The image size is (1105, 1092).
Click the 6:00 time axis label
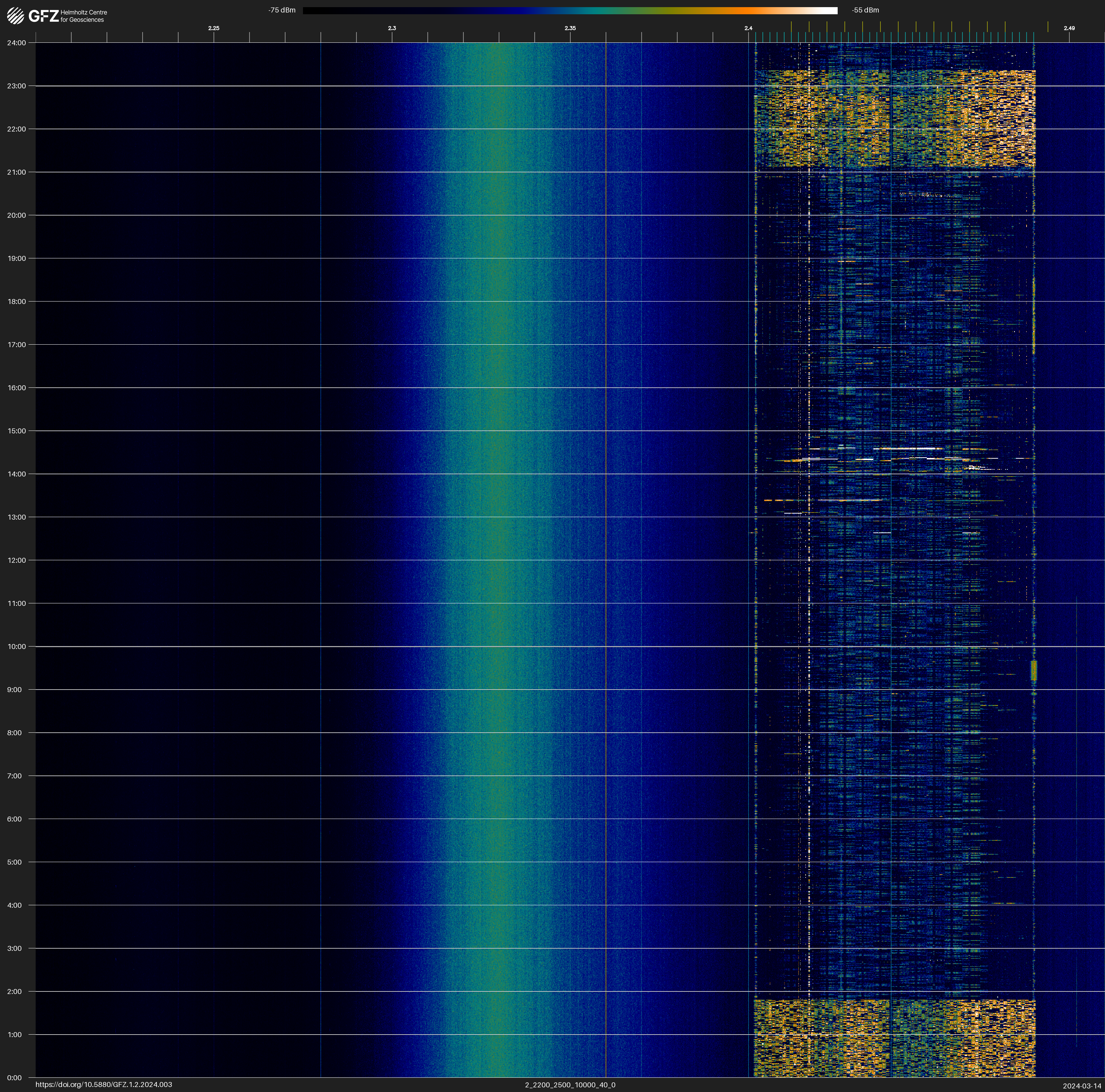[14, 819]
